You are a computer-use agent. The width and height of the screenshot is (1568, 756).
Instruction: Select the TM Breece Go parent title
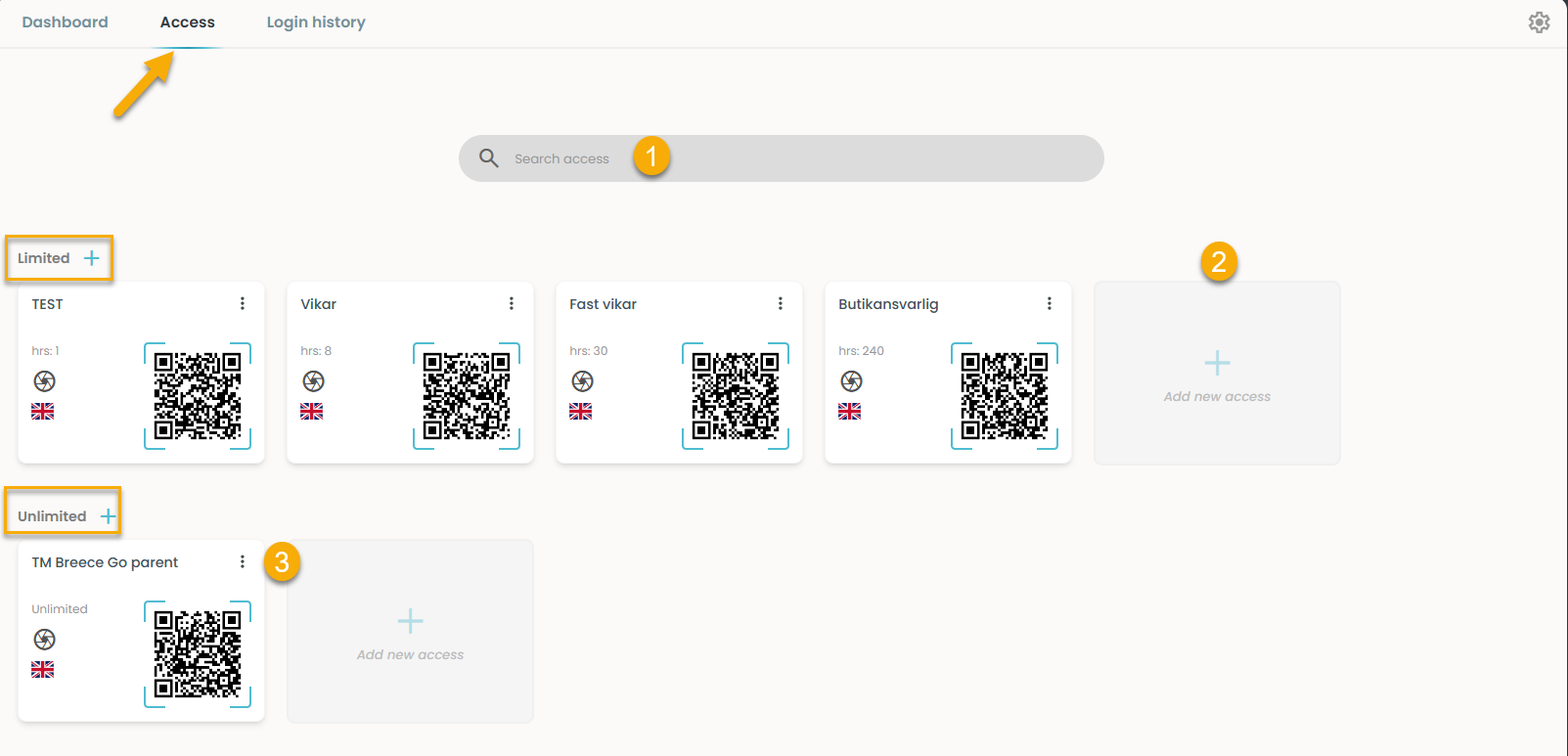(x=105, y=562)
